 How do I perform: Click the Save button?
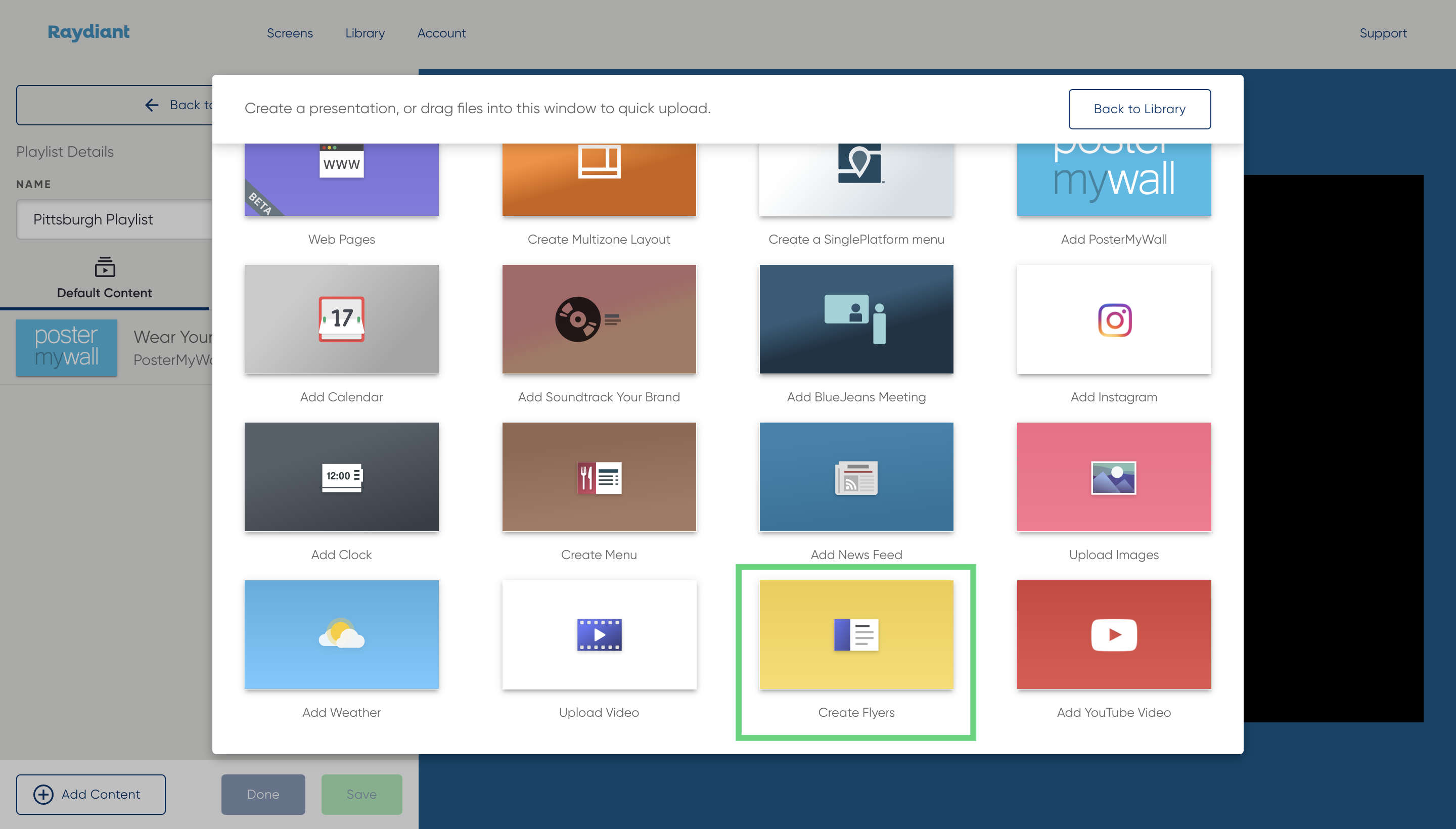(361, 794)
